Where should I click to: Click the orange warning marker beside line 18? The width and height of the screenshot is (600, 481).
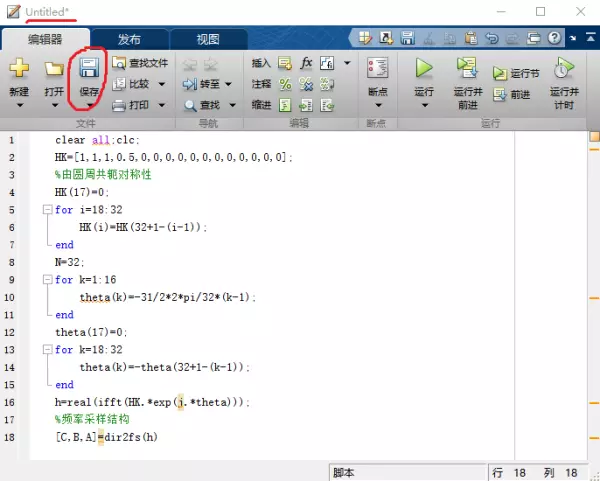click(x=594, y=438)
